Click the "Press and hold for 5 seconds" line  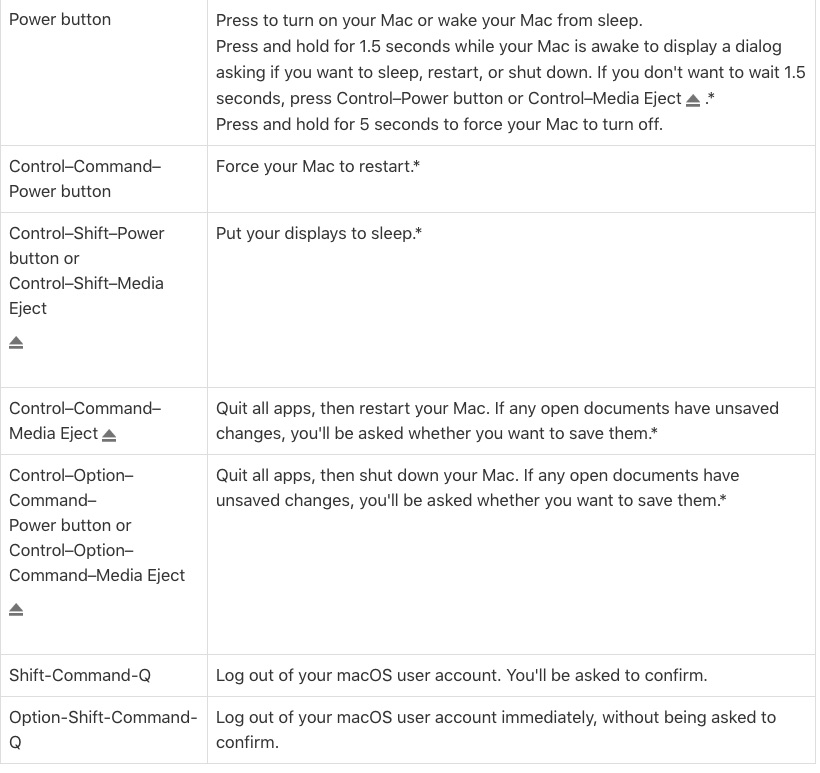click(x=439, y=124)
